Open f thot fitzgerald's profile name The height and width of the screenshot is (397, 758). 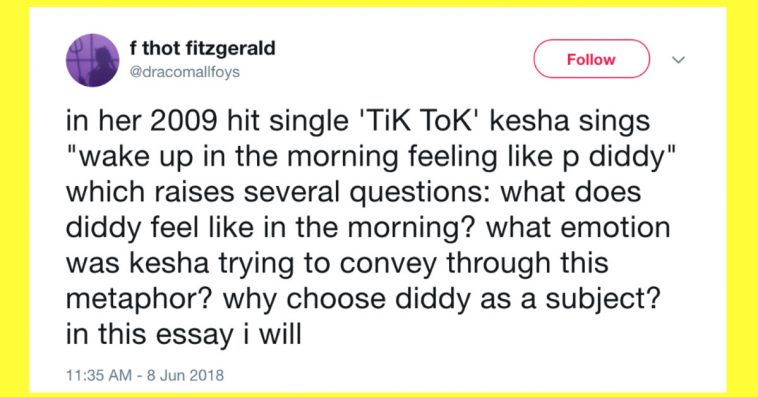[202, 48]
